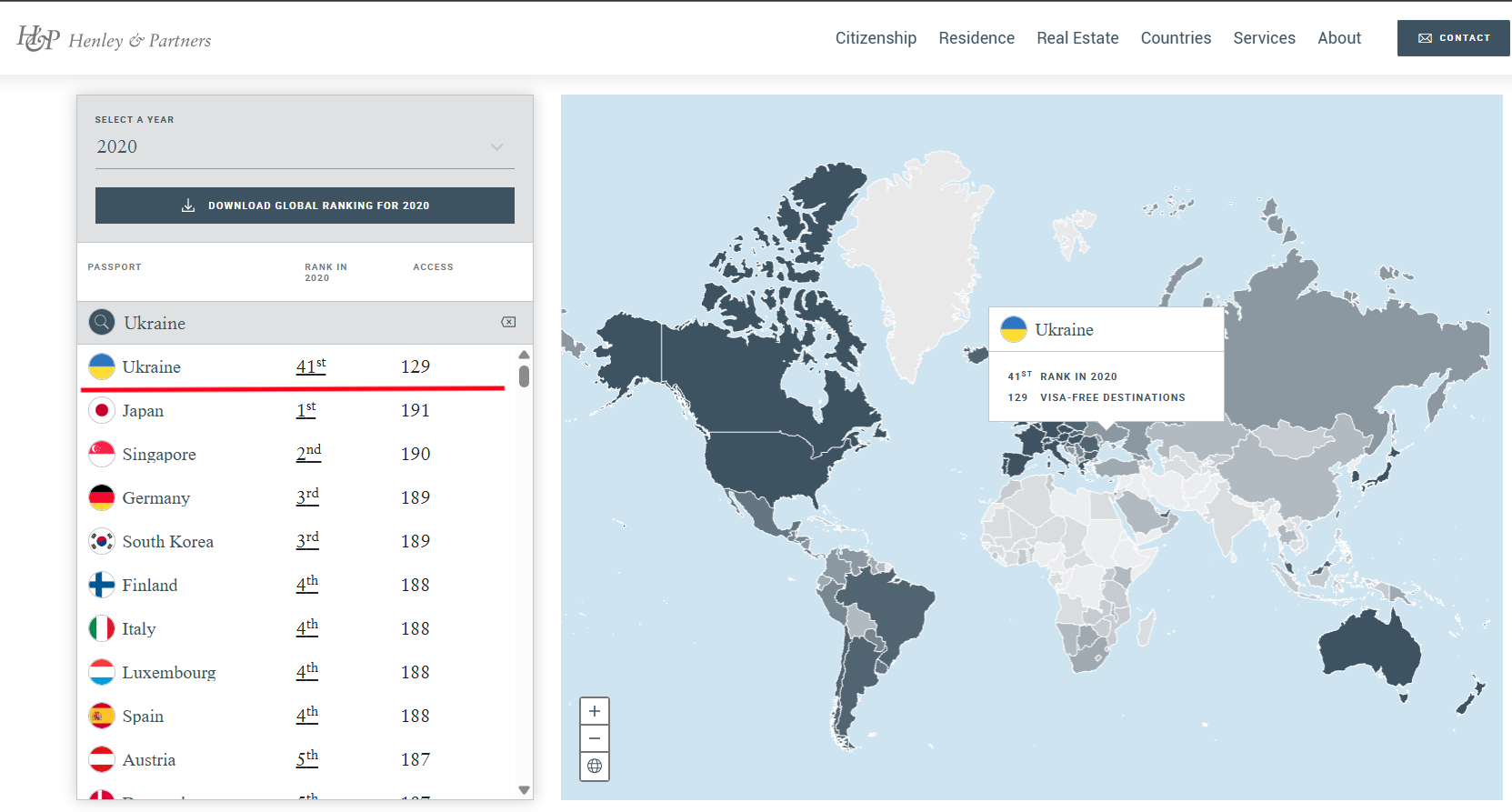This screenshot has height=812, width=1512.
Task: Zoom out of the map with the minus button
Action: click(x=595, y=738)
